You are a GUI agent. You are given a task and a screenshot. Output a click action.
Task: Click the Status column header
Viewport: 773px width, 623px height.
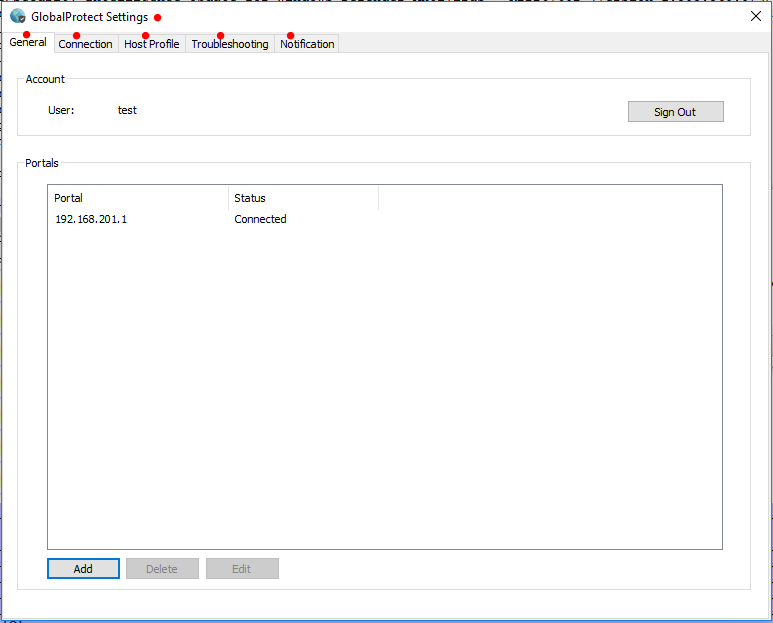click(304, 198)
